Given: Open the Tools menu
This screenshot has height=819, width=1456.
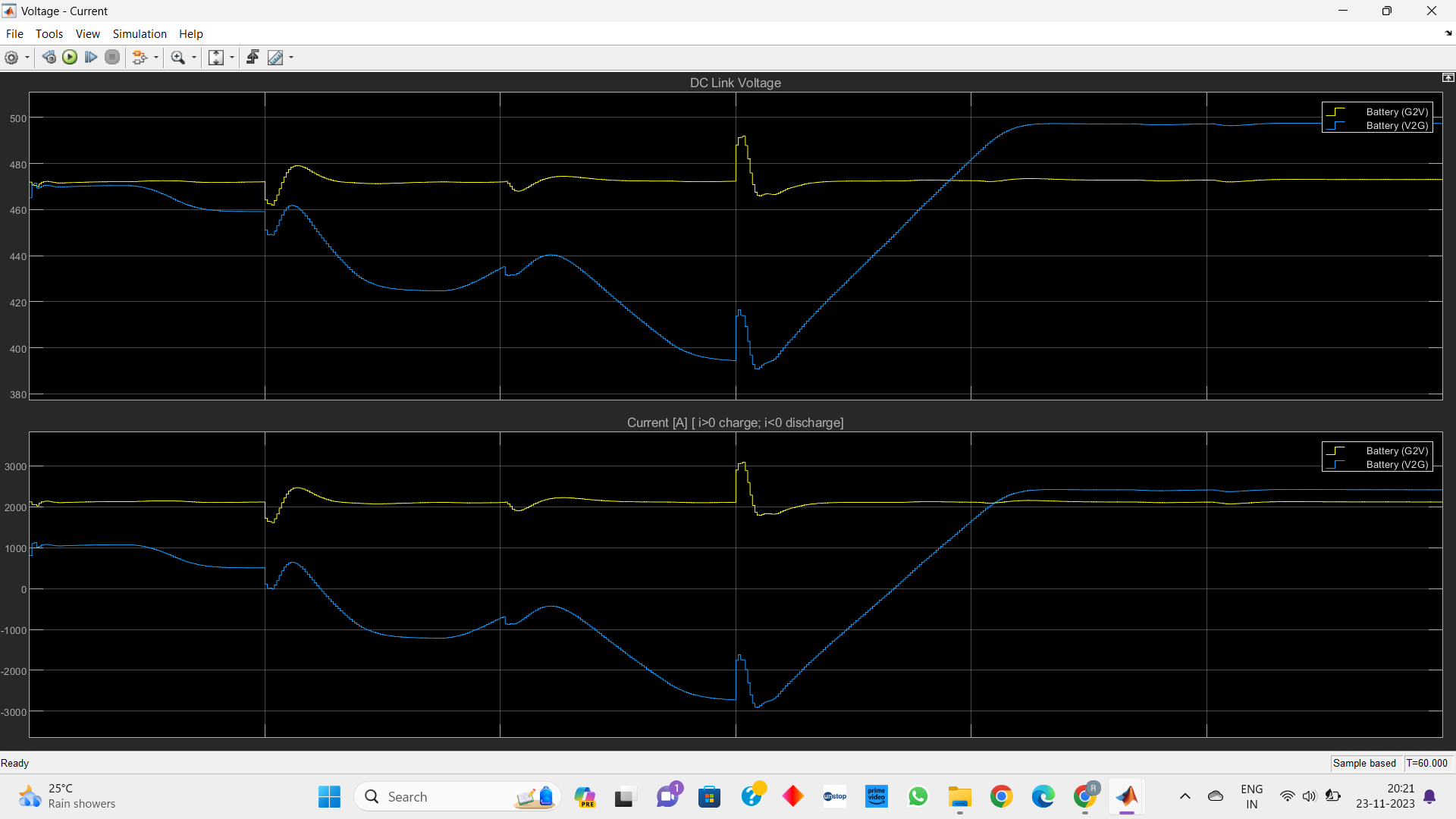Looking at the screenshot, I should (49, 34).
